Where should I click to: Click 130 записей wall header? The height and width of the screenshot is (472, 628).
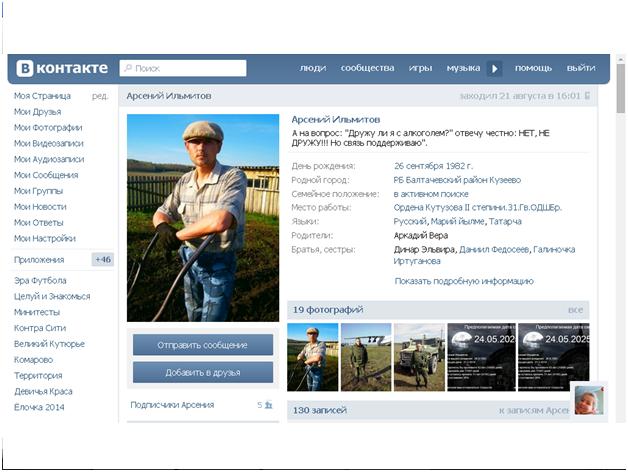click(320, 410)
